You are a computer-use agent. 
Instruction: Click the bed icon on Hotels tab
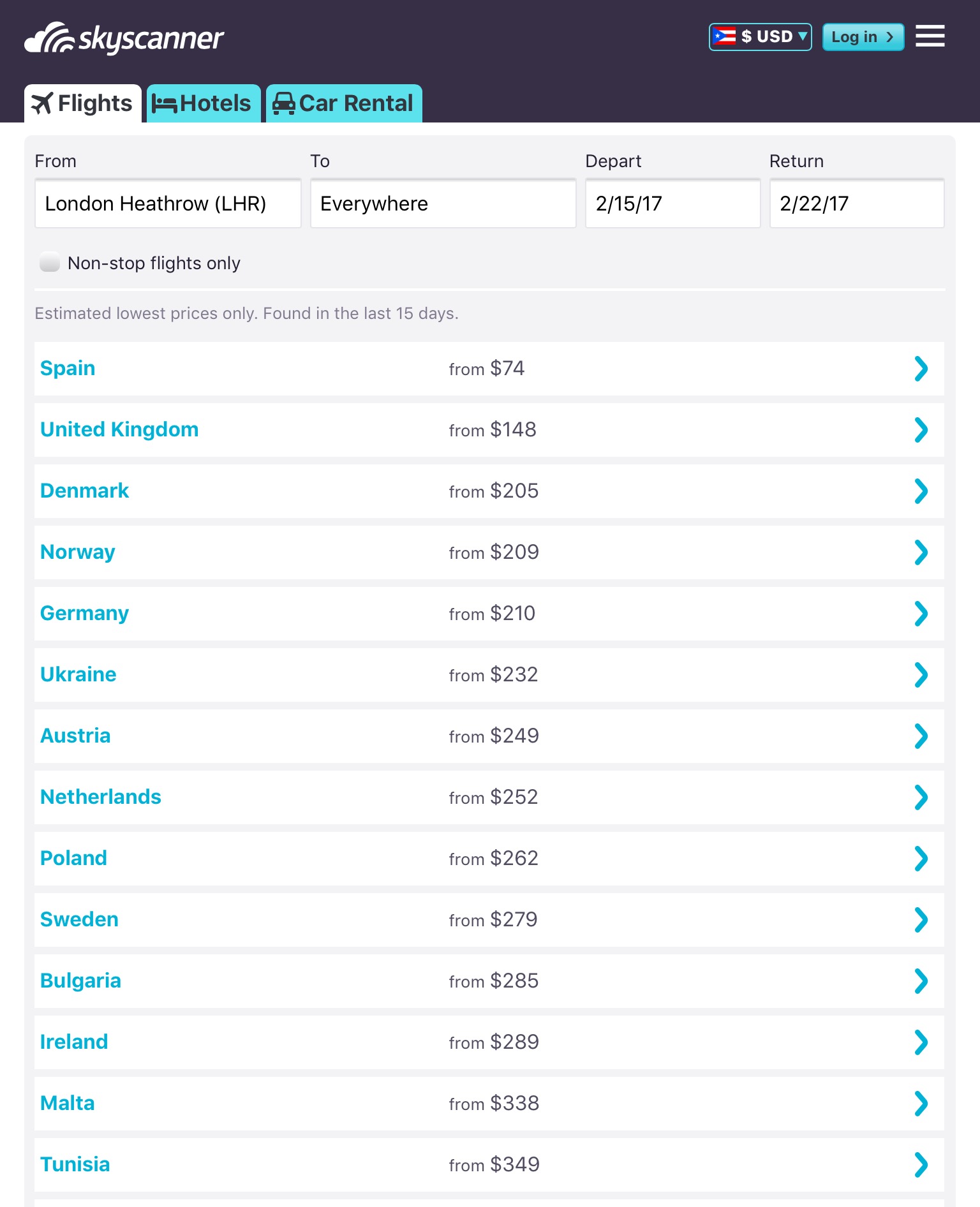164,104
